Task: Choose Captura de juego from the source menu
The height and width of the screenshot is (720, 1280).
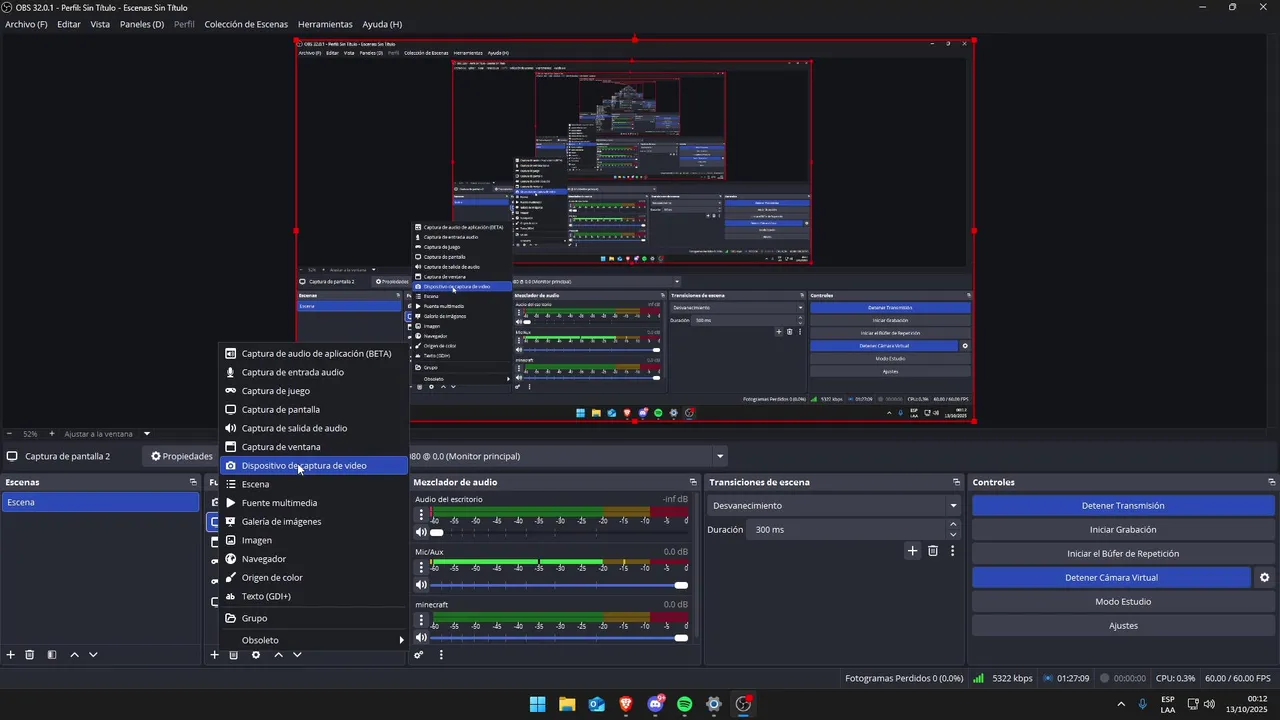Action: click(x=313, y=391)
